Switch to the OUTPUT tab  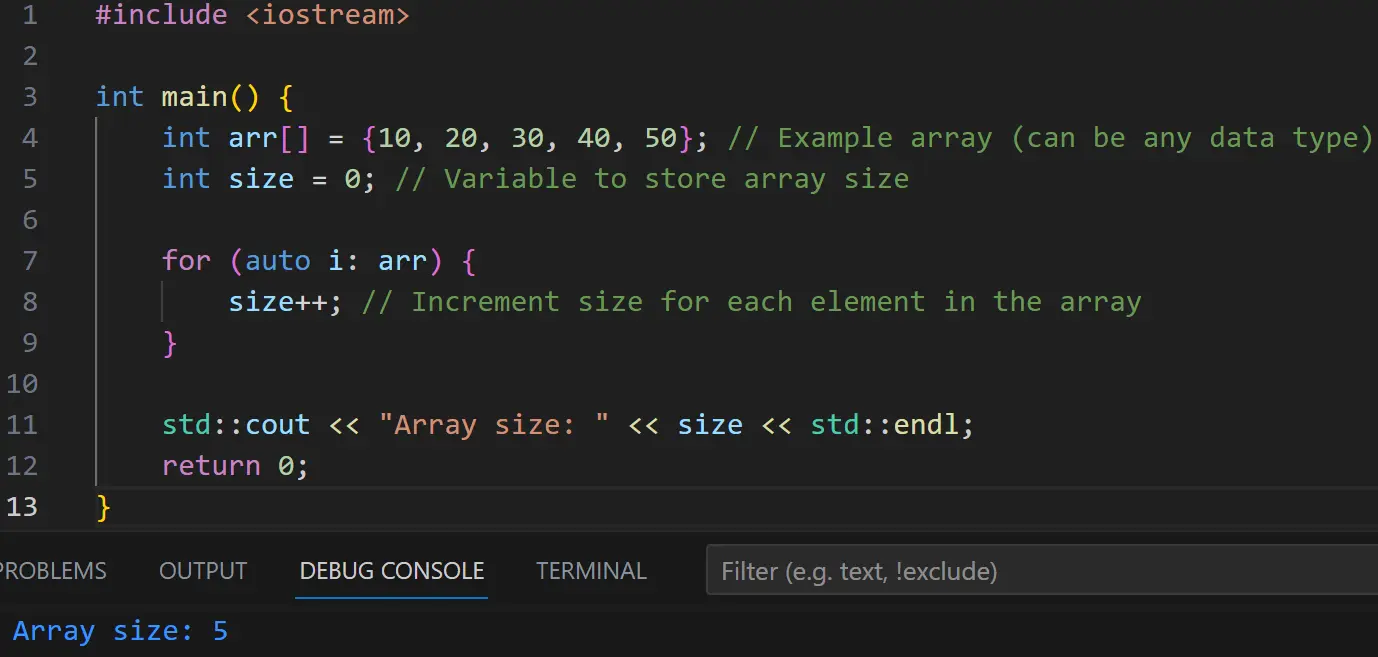coord(202,570)
